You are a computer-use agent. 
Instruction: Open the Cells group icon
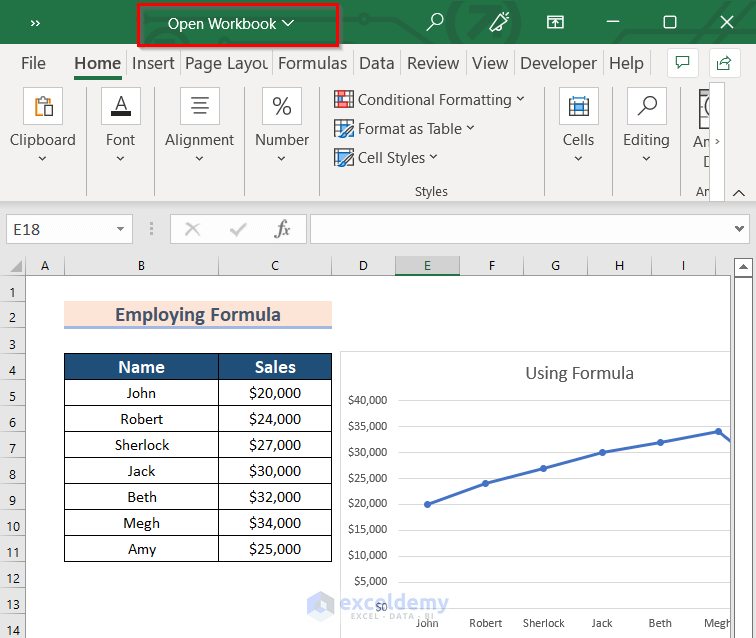pyautogui.click(x=578, y=107)
